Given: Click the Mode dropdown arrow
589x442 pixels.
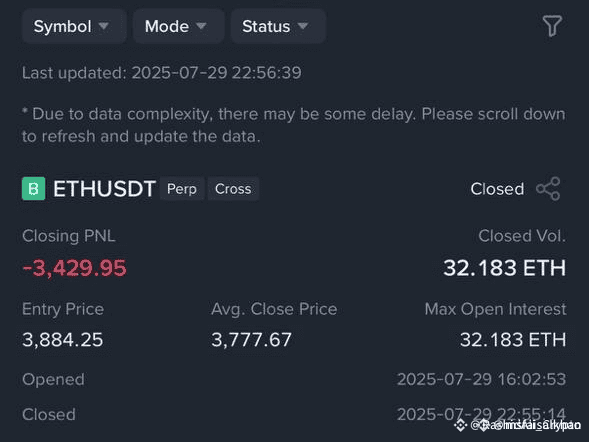Looking at the screenshot, I should 201,26.
